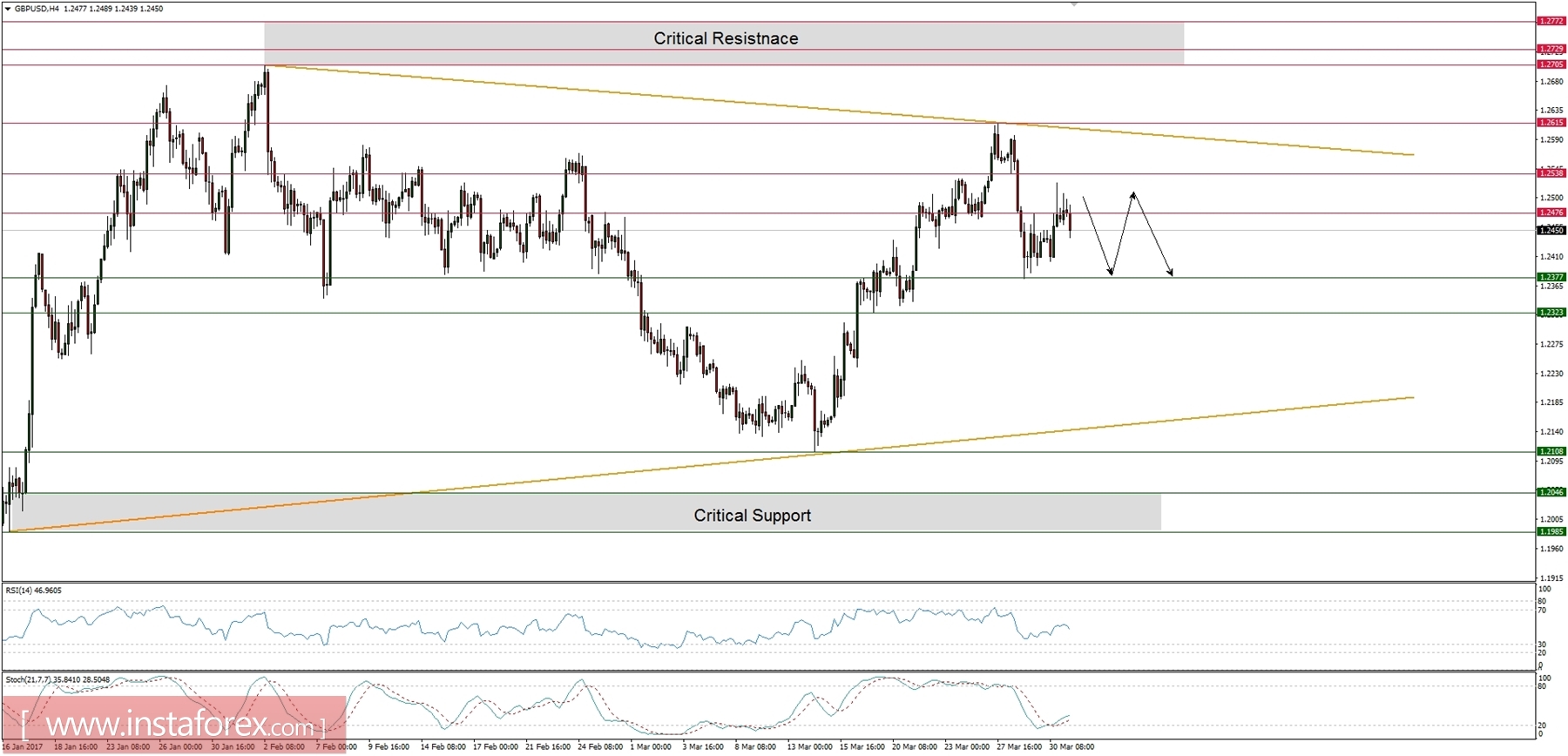
Task: Click the 1 Mar 00:00 date label
Action: point(651,747)
